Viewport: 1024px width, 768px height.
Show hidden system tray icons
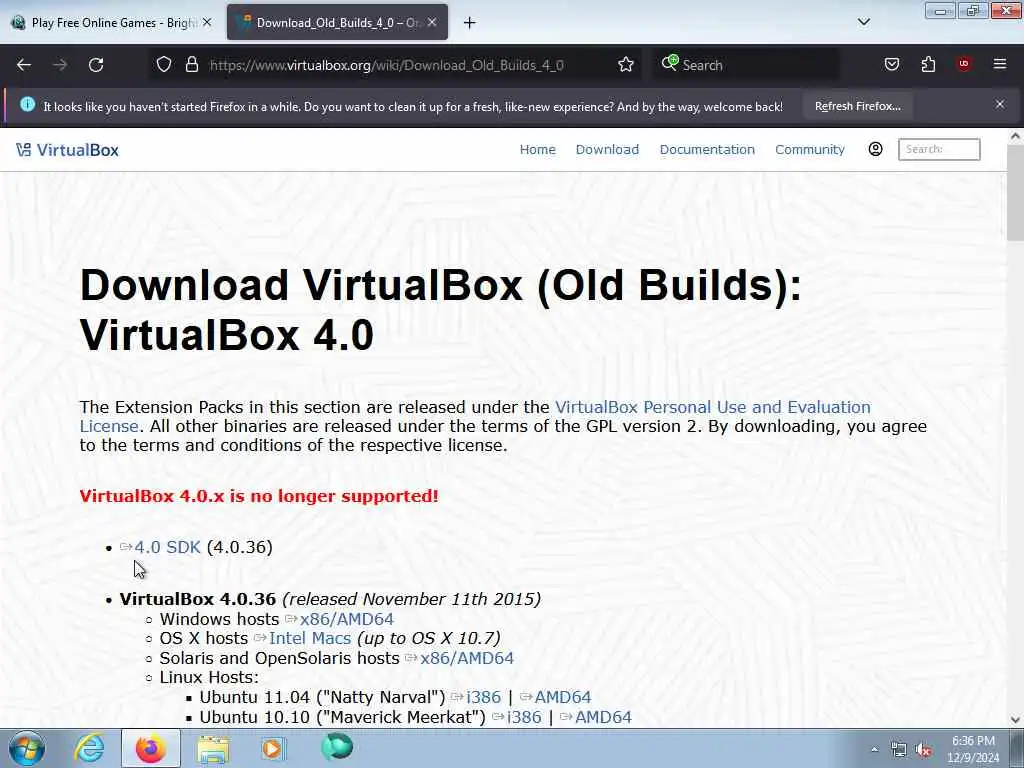point(874,750)
